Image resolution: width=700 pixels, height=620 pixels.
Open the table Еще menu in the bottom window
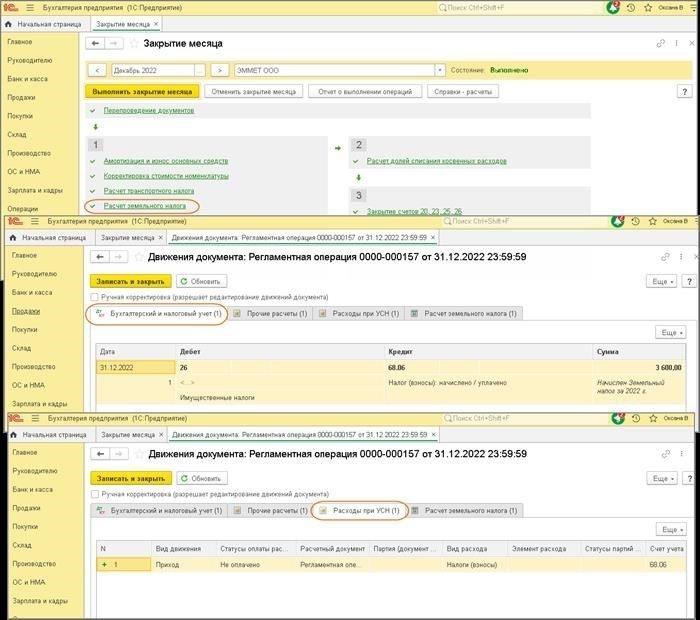coord(671,529)
